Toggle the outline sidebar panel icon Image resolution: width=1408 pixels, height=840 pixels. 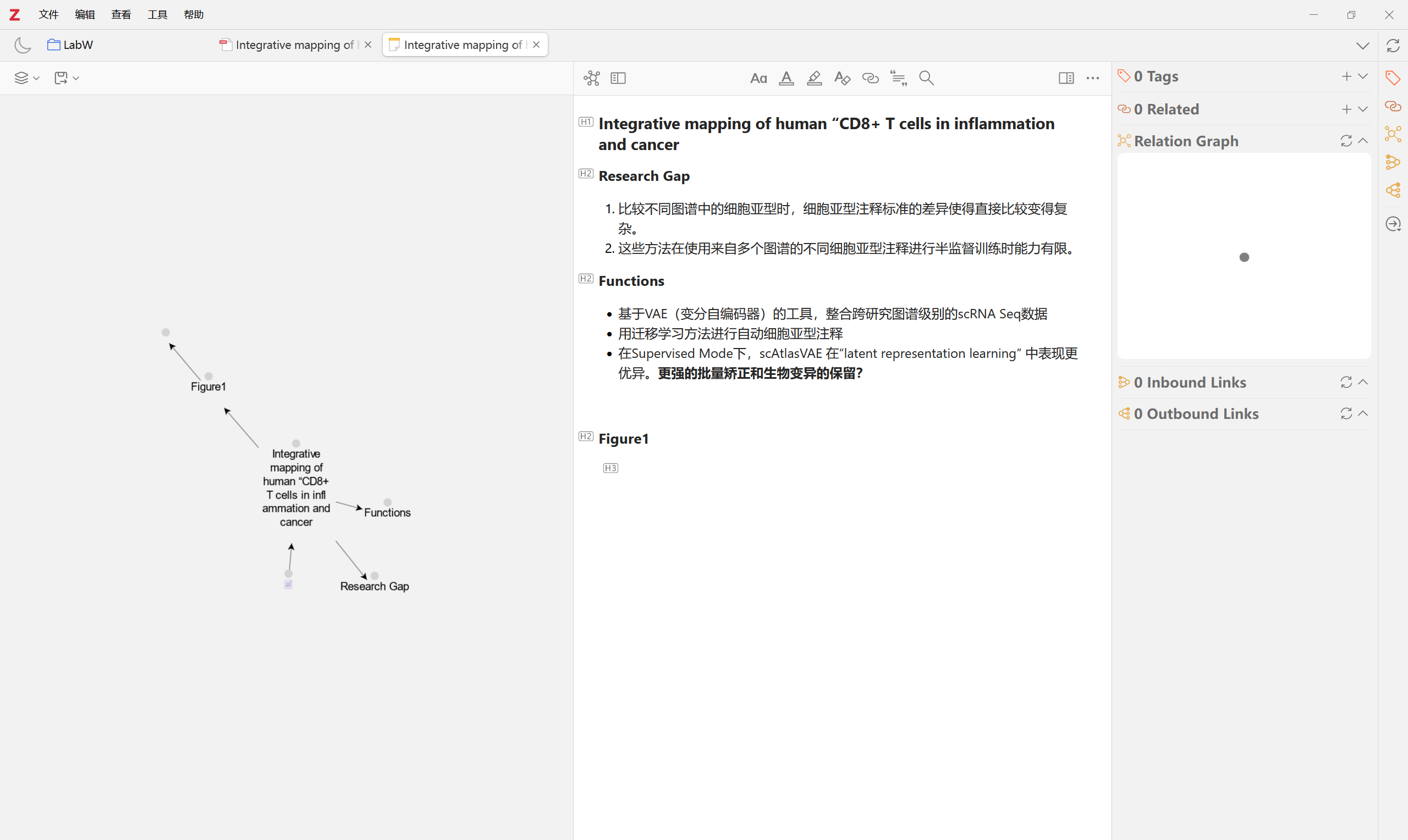coord(618,78)
